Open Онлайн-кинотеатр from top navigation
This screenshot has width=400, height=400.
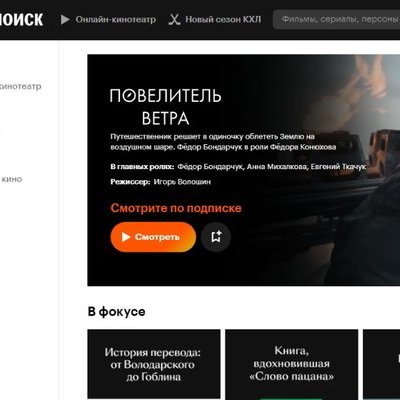click(x=116, y=20)
